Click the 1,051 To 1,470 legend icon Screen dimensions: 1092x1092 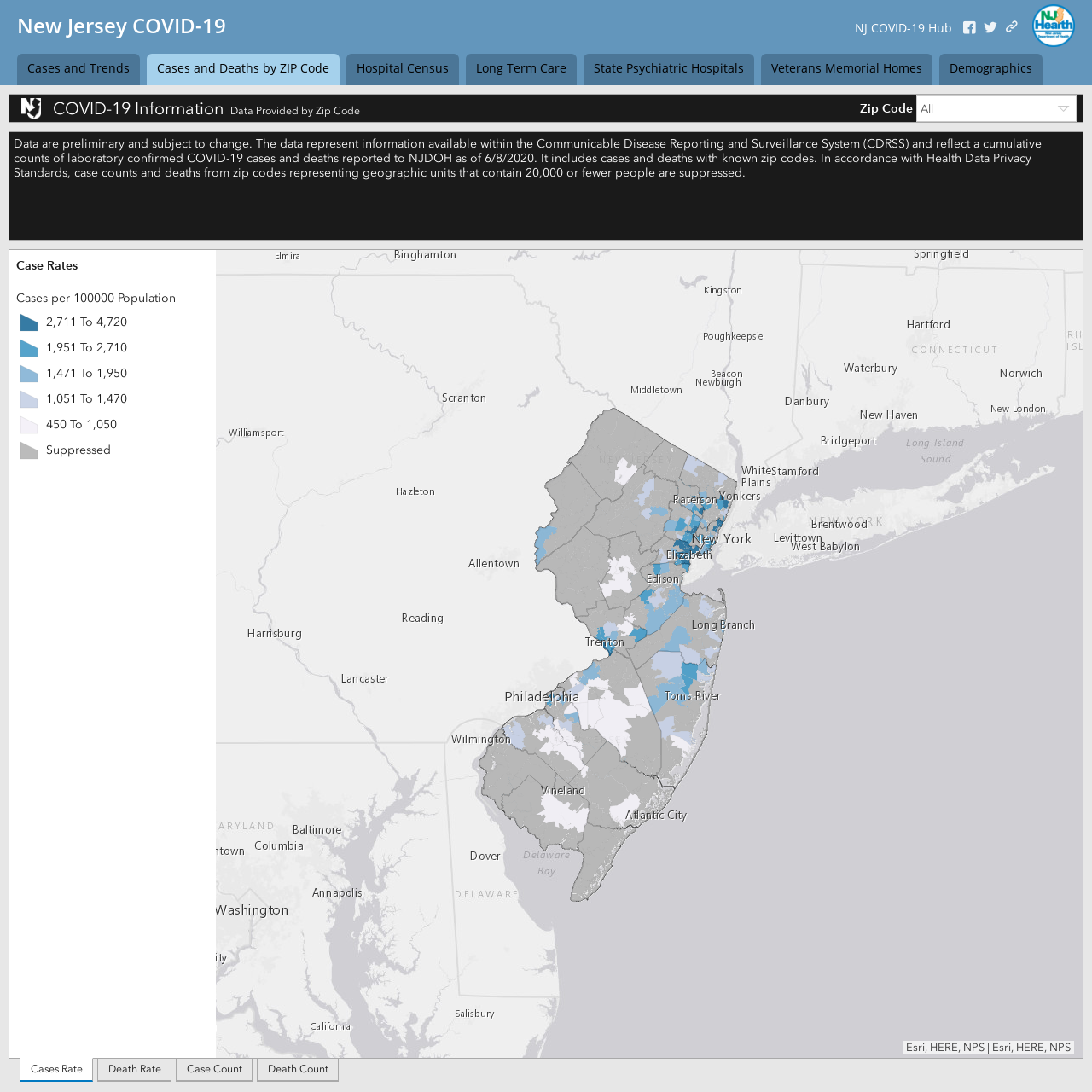click(x=29, y=399)
